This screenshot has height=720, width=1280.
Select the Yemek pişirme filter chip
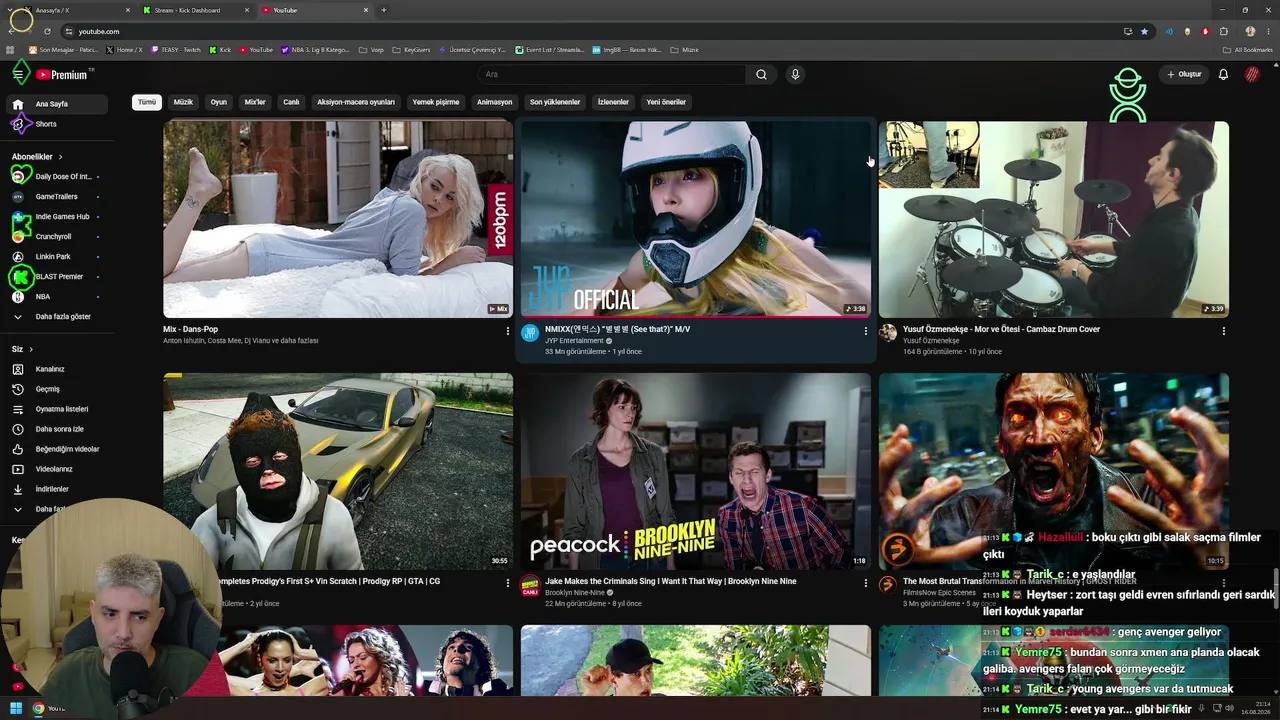pos(436,102)
